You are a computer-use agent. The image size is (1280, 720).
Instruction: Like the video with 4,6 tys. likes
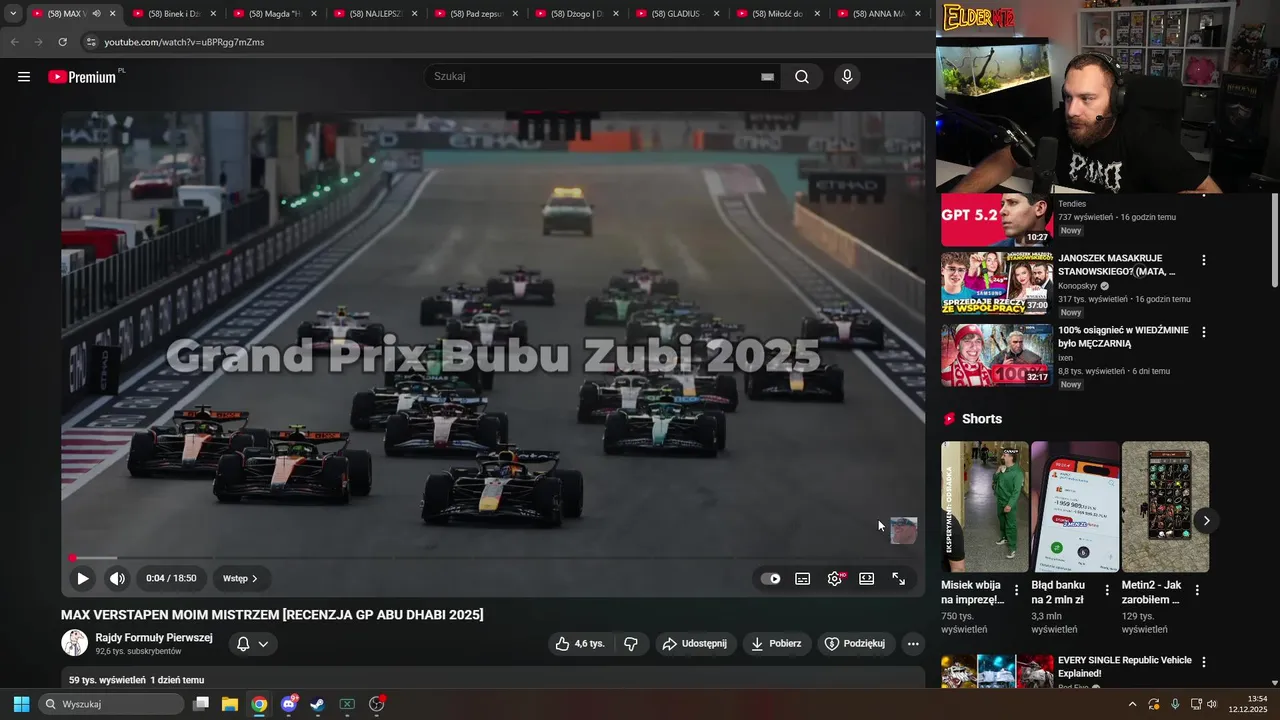tap(581, 643)
